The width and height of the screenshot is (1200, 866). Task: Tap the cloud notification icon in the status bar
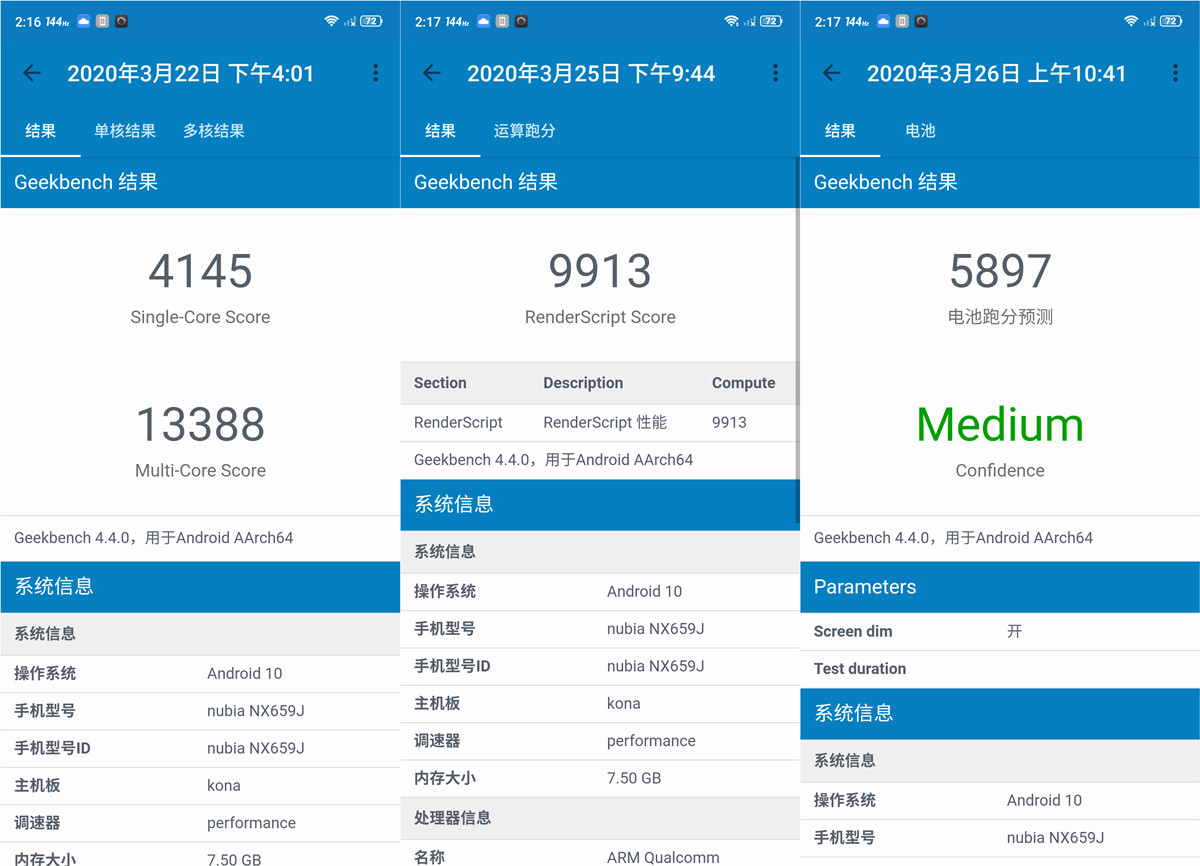(x=85, y=19)
